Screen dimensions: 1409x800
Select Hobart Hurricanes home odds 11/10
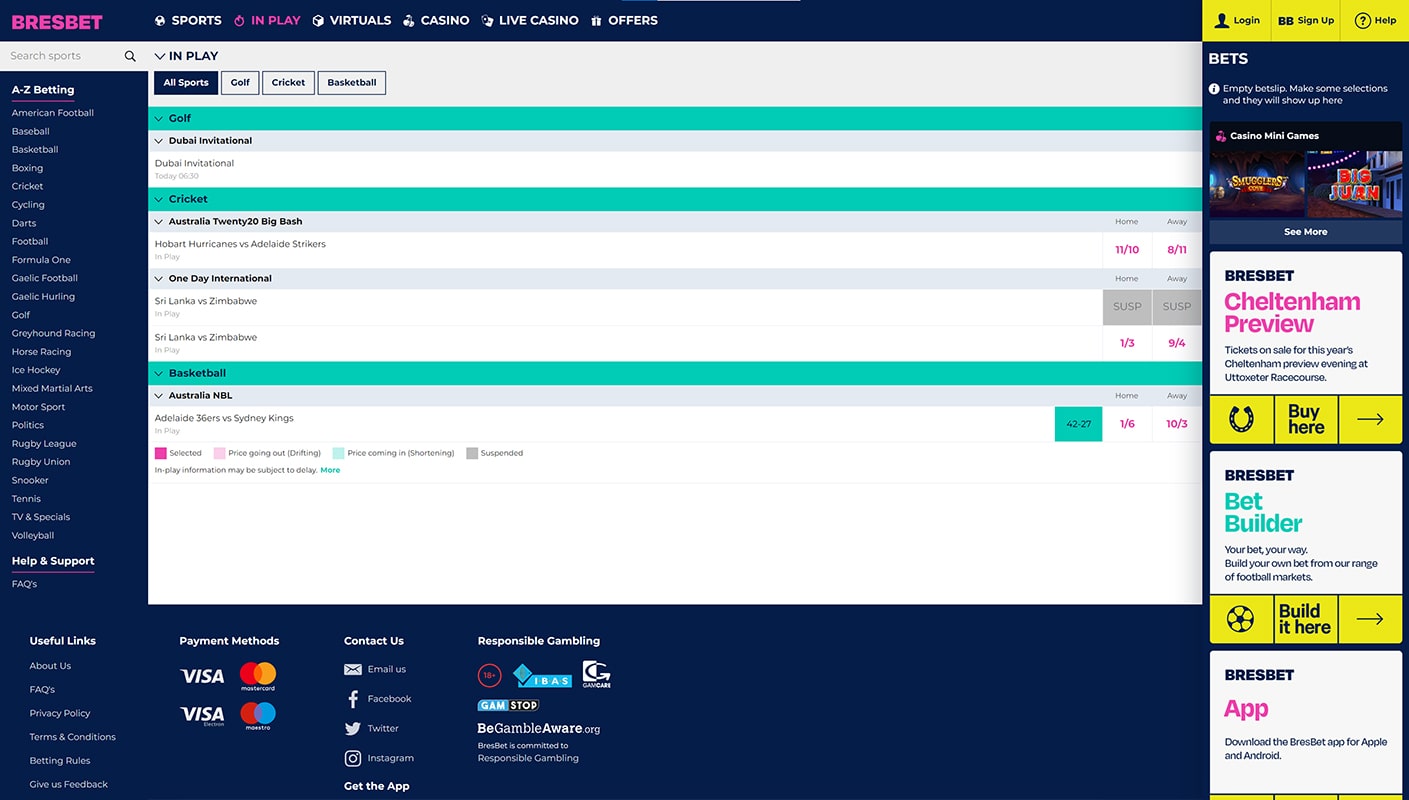tap(1127, 250)
